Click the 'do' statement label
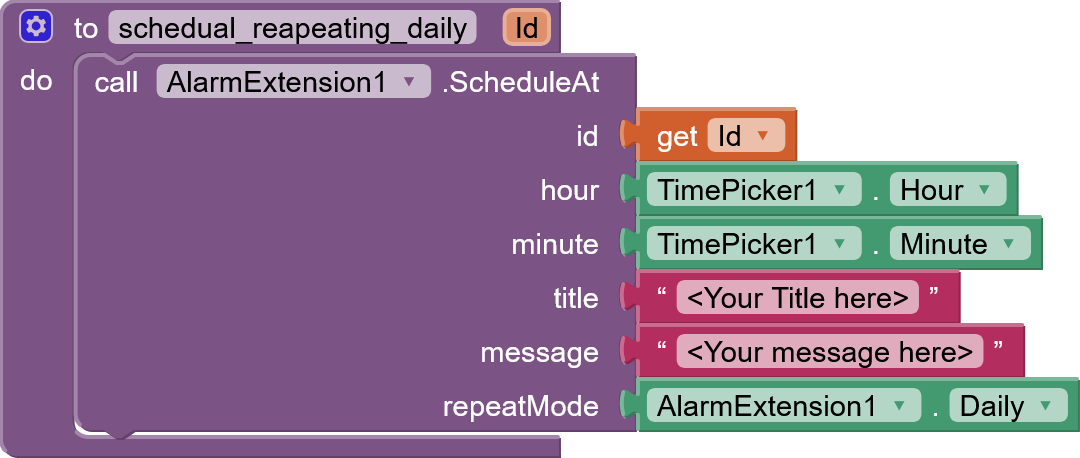Screen dimensions: 1080x458 click(36, 81)
